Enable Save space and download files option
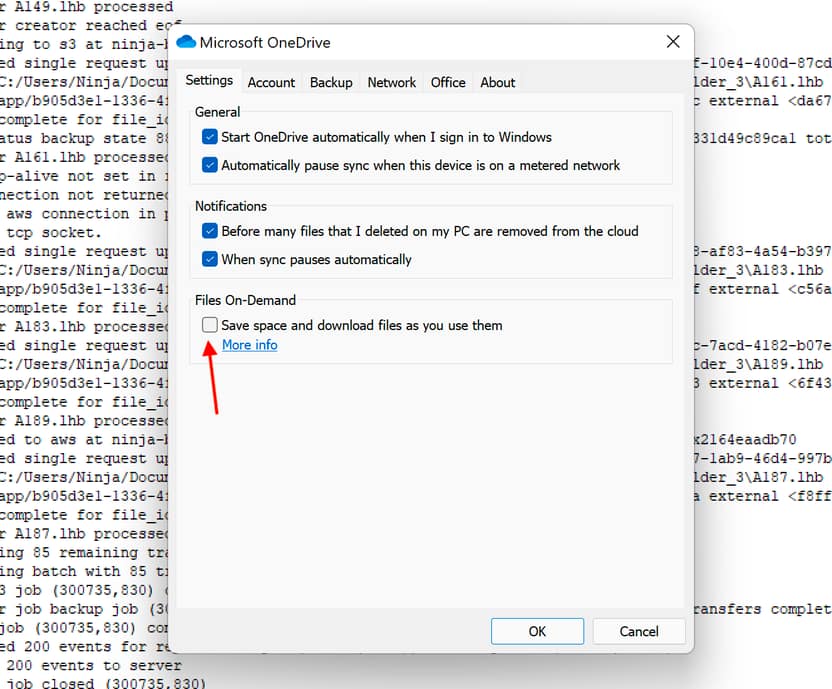Screen dimensions: 832x689 [209, 325]
